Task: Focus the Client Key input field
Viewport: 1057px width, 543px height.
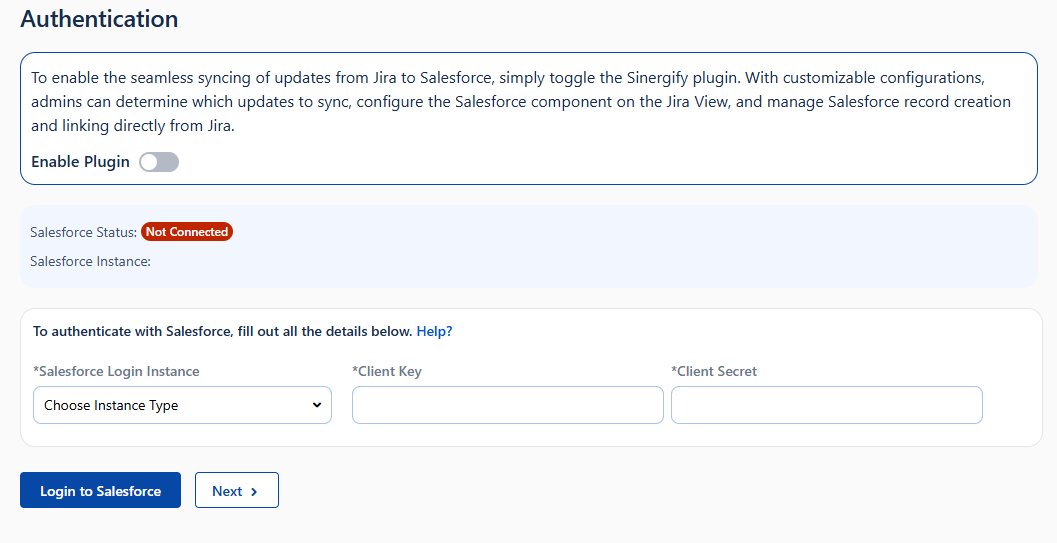Action: tap(507, 405)
